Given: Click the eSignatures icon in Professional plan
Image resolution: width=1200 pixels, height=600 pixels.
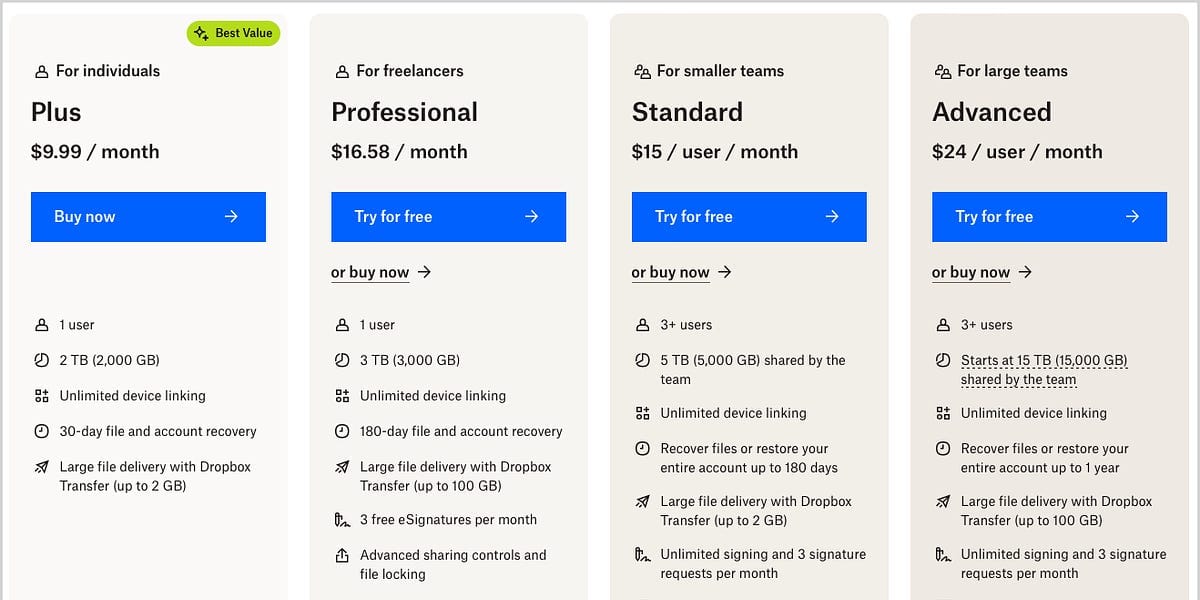Looking at the screenshot, I should click(x=342, y=520).
